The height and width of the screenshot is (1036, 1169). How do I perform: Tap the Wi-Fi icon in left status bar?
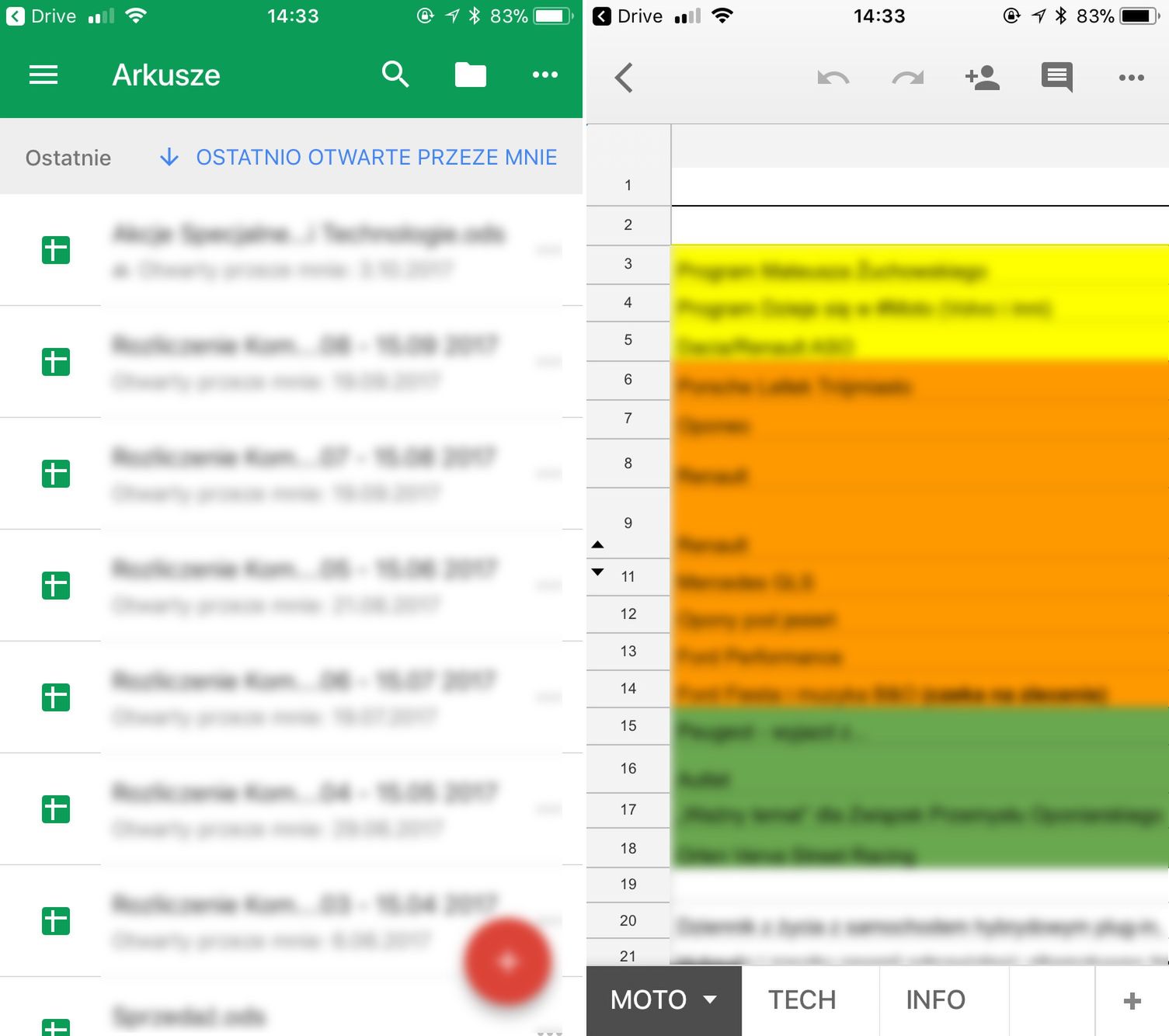tap(136, 16)
